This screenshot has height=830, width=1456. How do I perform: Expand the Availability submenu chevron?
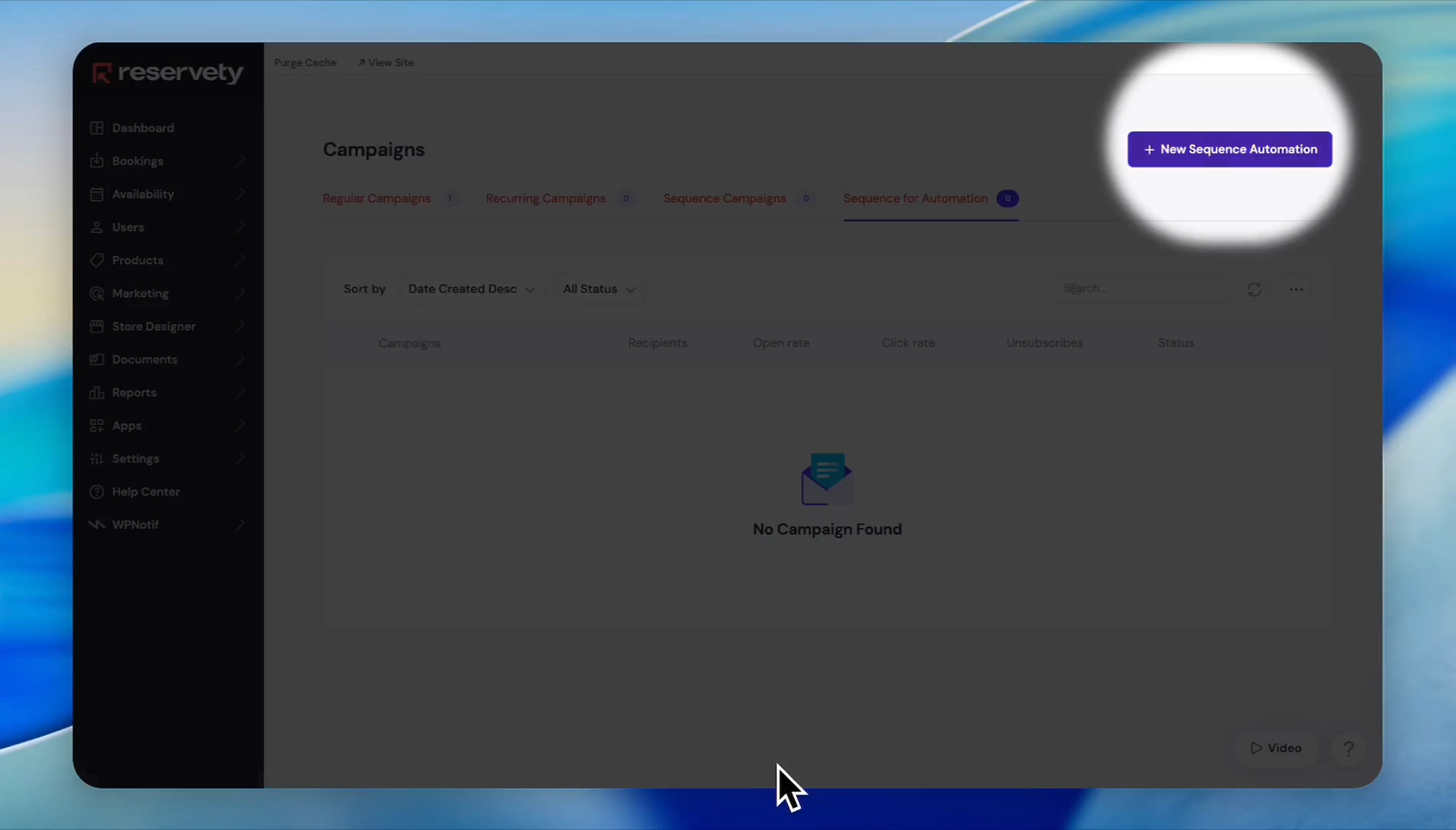240,194
